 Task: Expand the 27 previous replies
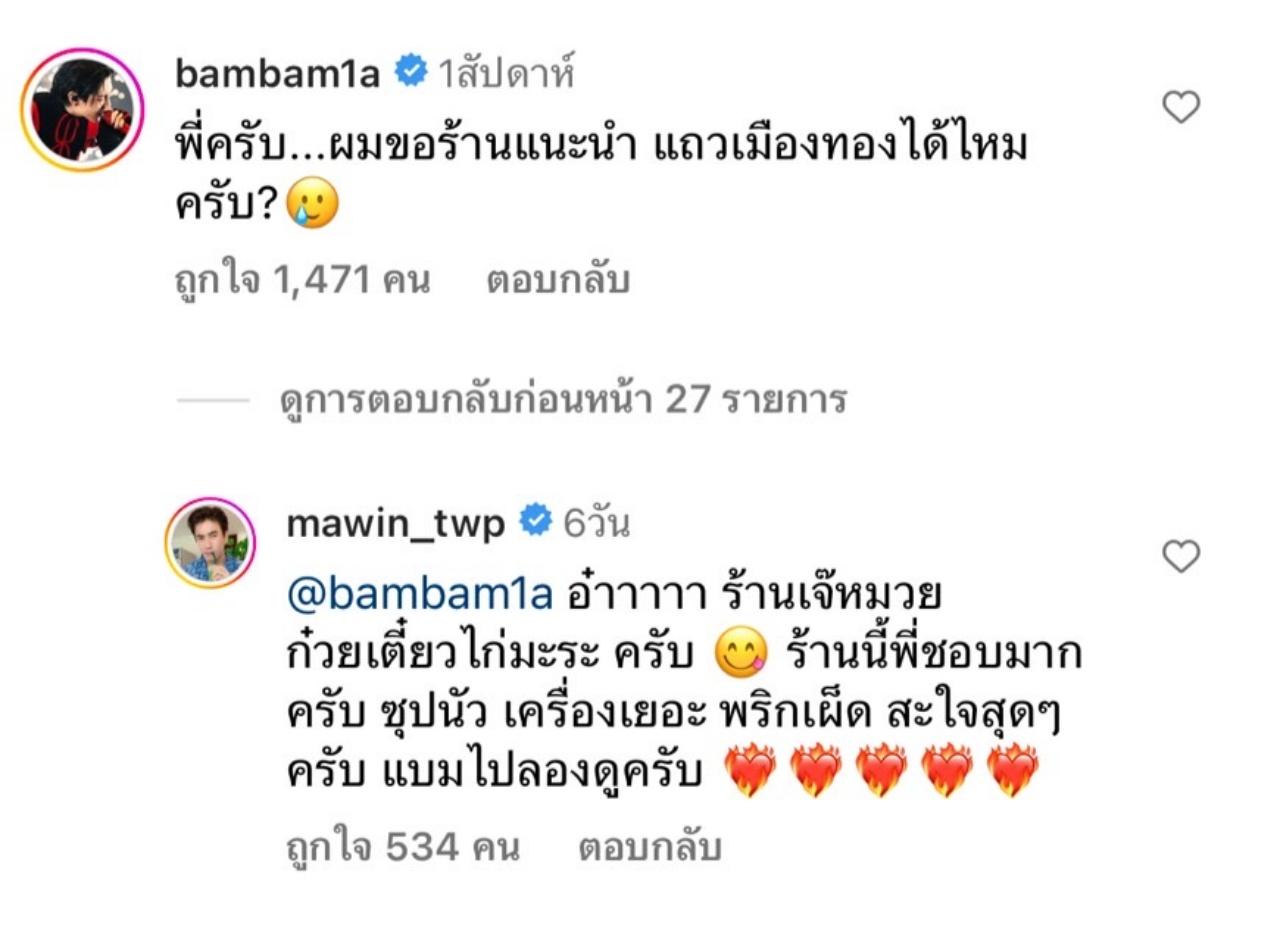[x=563, y=401]
